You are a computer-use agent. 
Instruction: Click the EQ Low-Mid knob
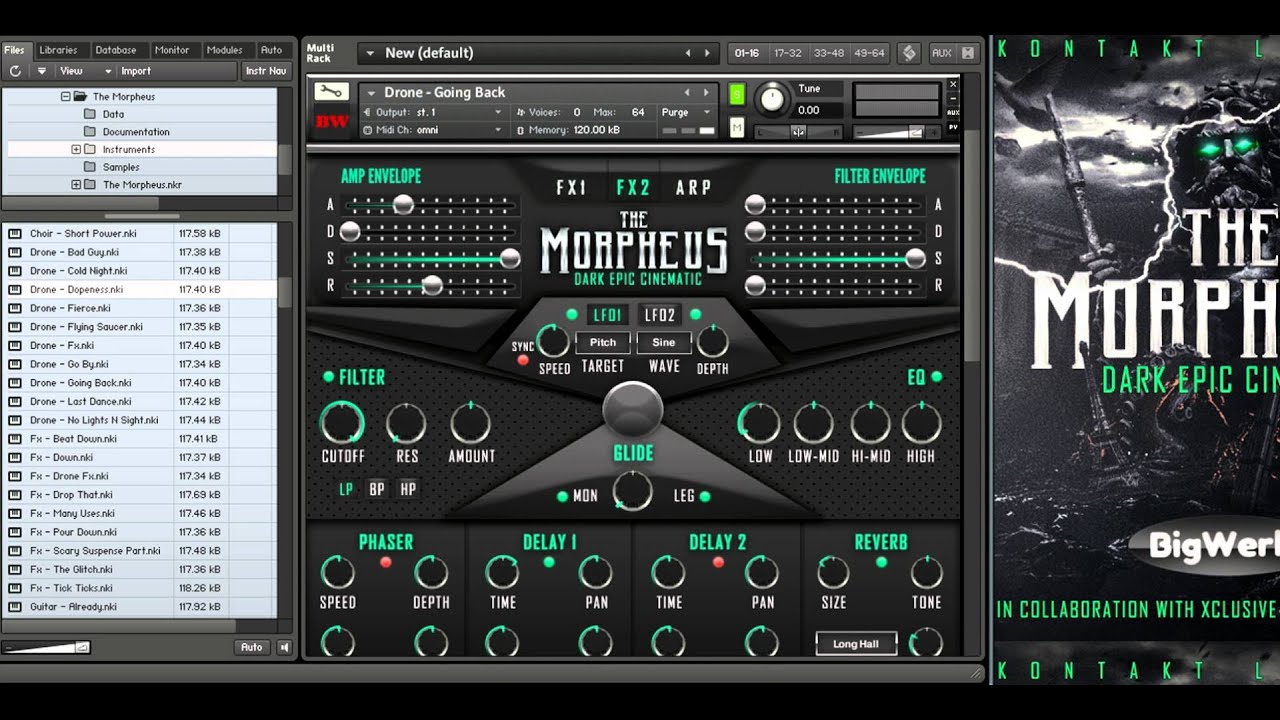(x=813, y=423)
